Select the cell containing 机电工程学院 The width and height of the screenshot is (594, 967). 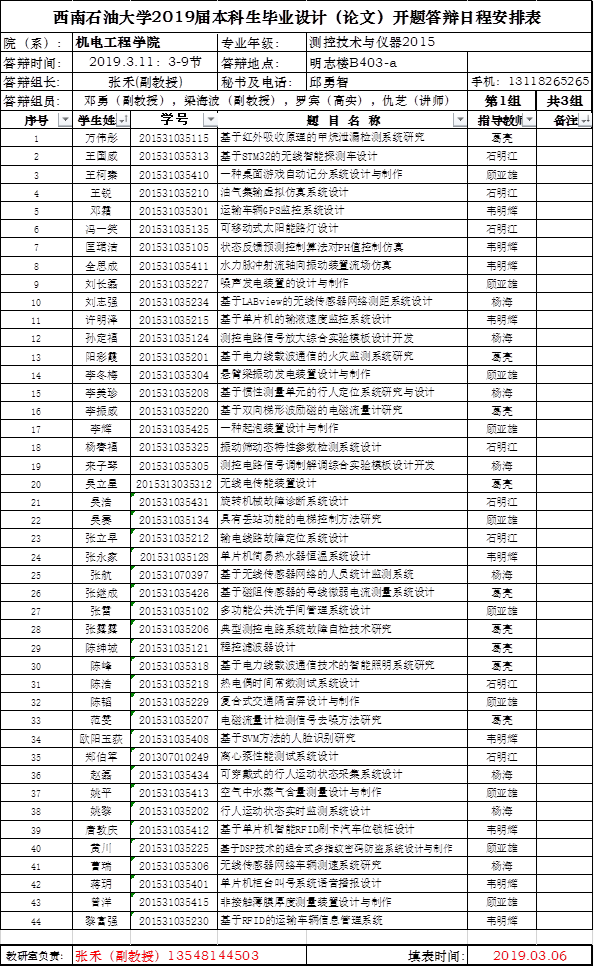pos(145,43)
